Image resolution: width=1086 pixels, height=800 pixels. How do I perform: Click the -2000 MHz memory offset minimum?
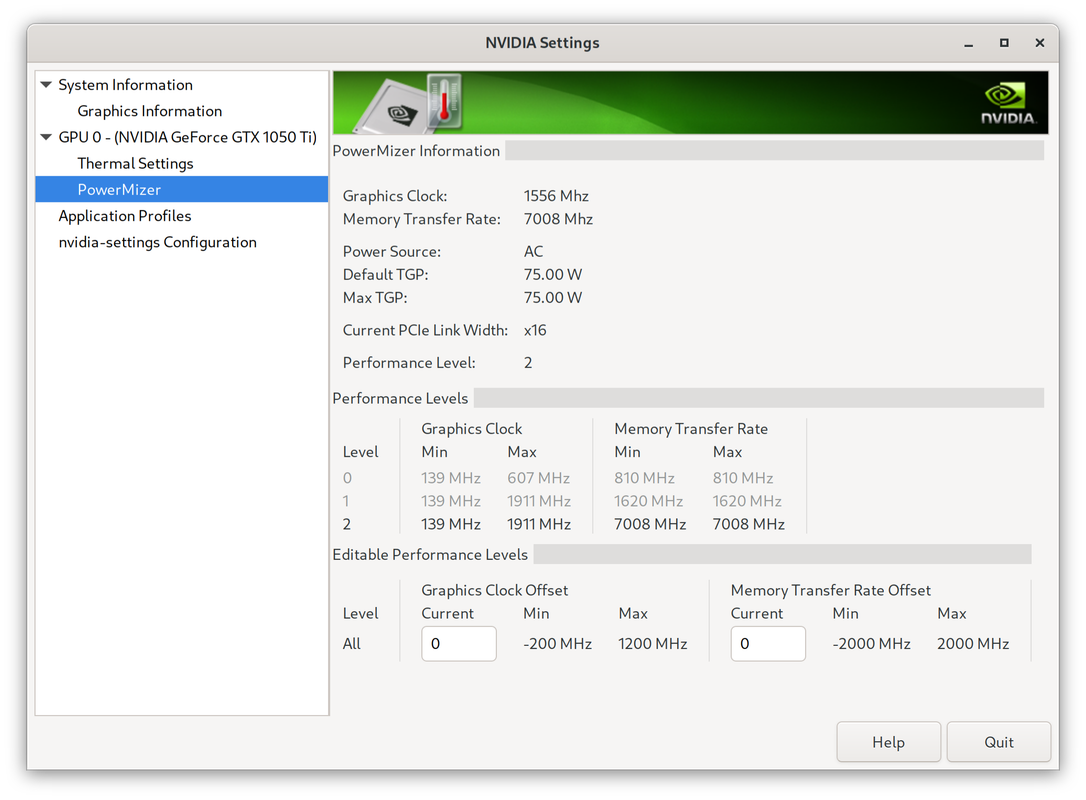tap(871, 644)
